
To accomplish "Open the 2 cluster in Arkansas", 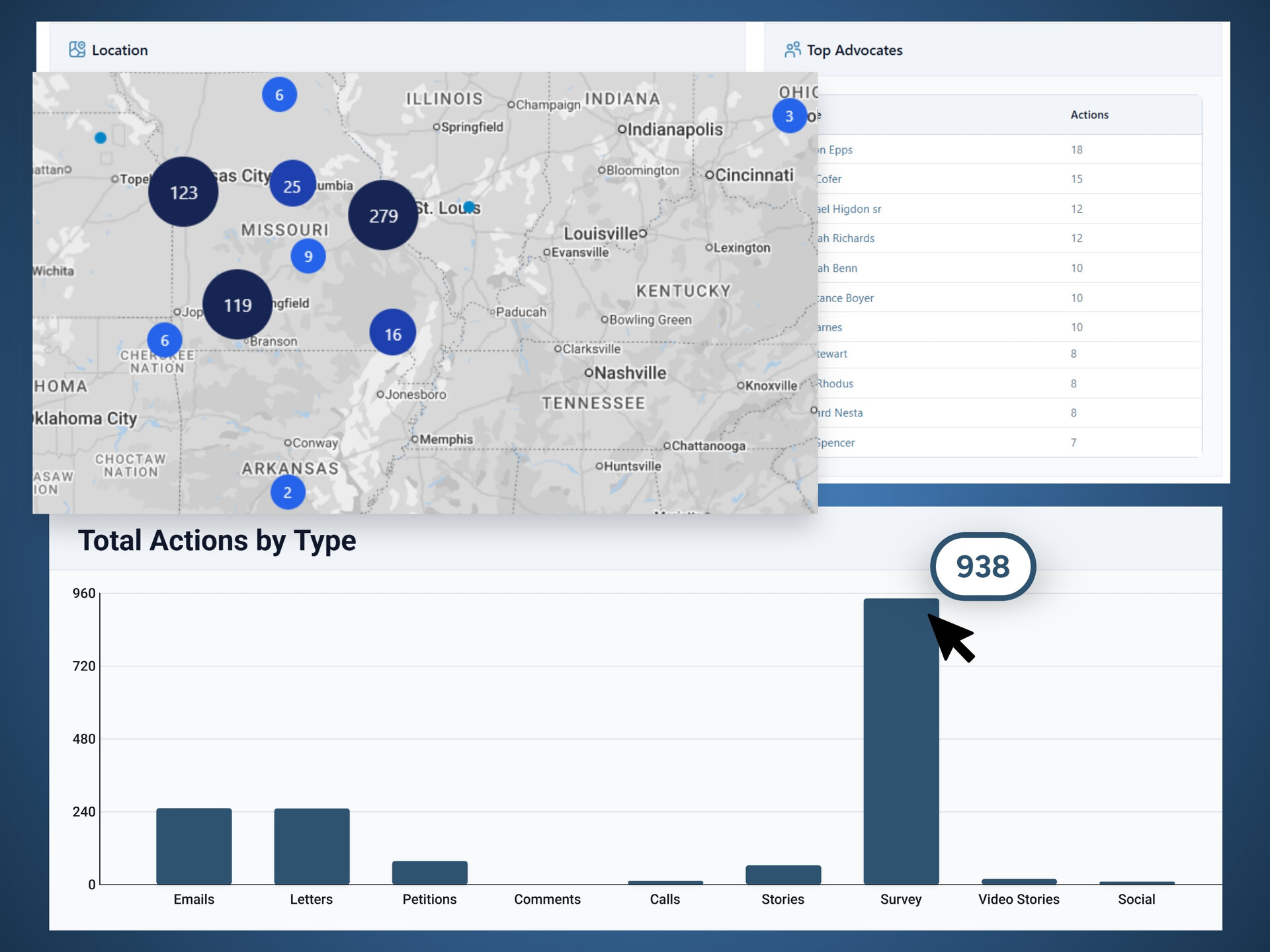I will tap(288, 493).
